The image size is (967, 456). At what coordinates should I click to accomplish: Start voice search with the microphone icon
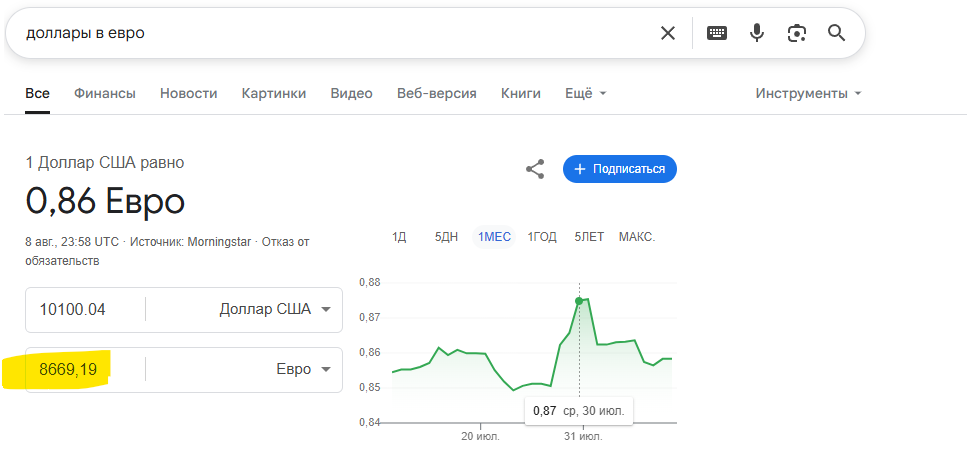coord(757,33)
